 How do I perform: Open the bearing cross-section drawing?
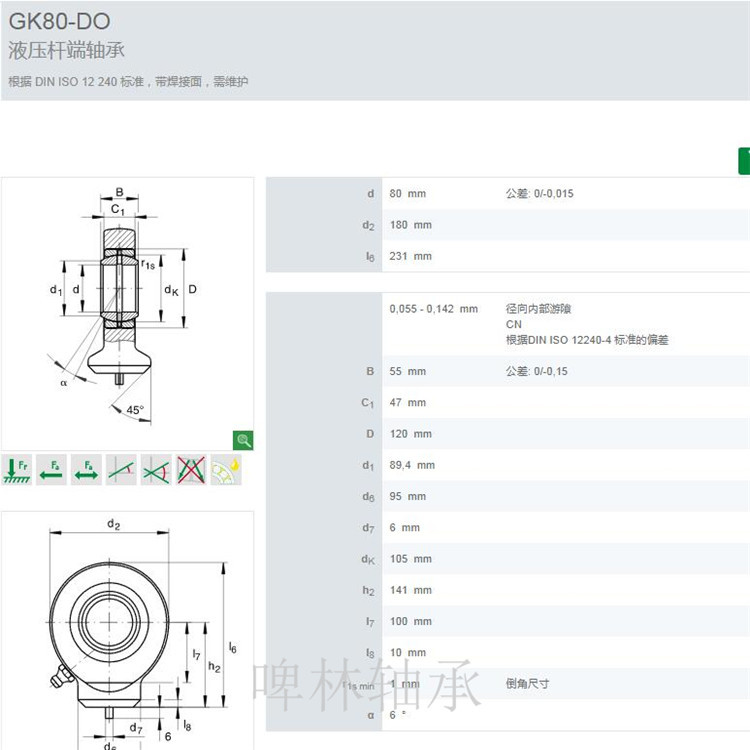pyautogui.click(x=127, y=313)
